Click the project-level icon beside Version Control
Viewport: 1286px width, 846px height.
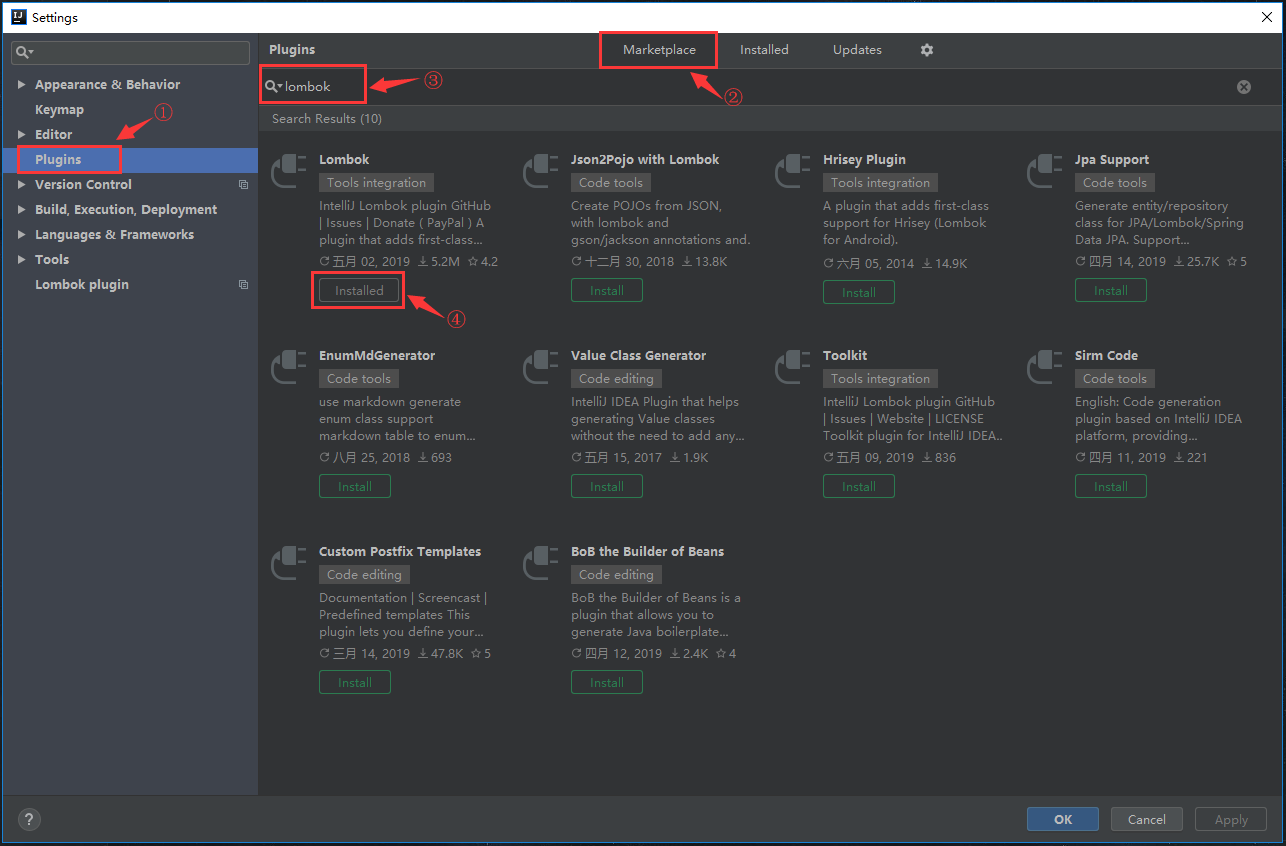pos(243,185)
